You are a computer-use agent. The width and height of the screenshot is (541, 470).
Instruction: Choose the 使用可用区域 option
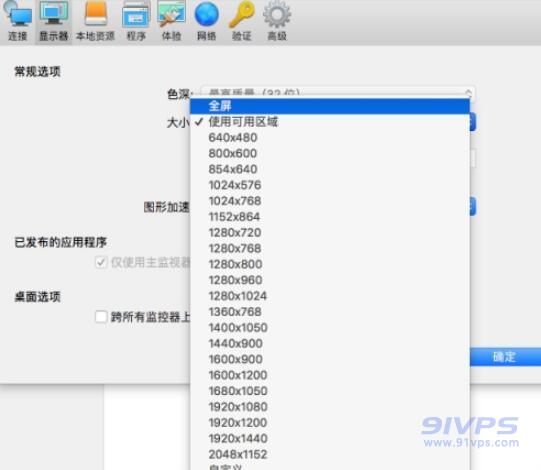[330, 121]
